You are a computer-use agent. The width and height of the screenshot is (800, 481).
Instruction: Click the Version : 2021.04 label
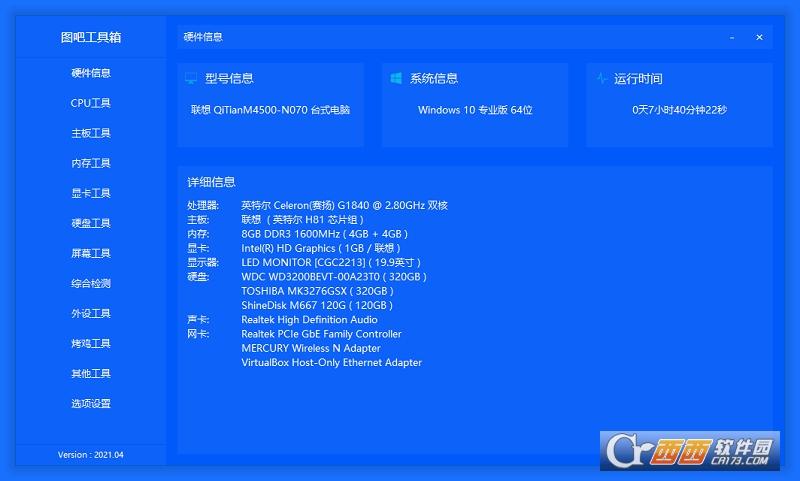(90, 454)
